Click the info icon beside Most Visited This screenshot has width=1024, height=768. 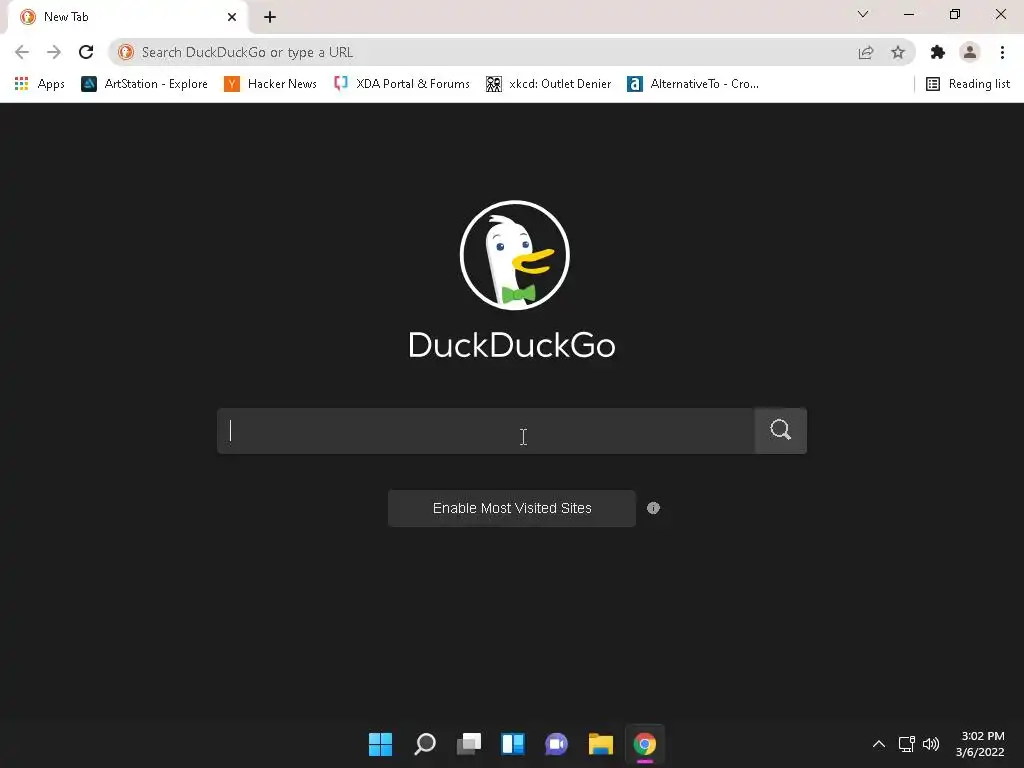[653, 508]
